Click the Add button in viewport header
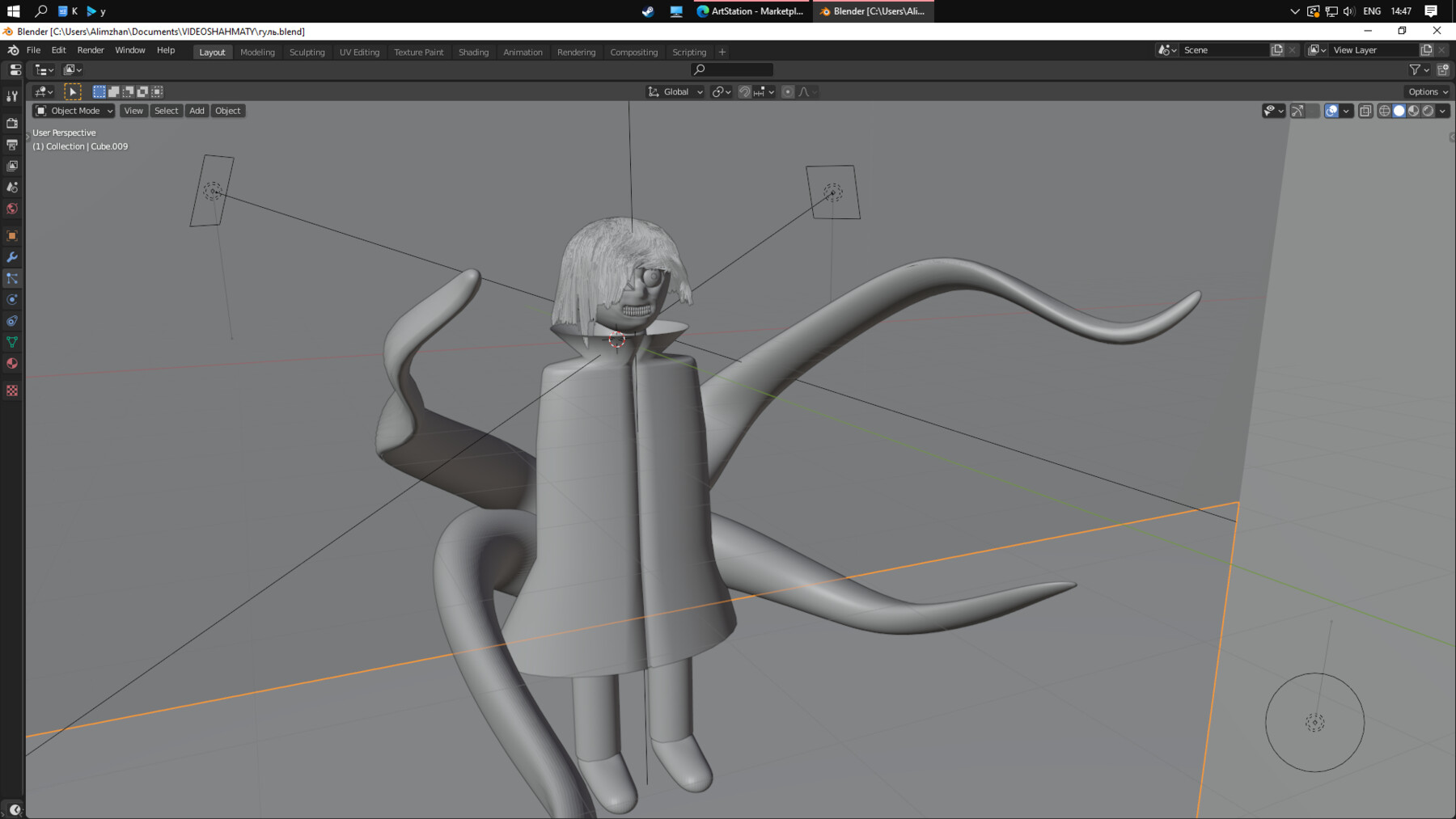The height and width of the screenshot is (819, 1456). (x=197, y=111)
